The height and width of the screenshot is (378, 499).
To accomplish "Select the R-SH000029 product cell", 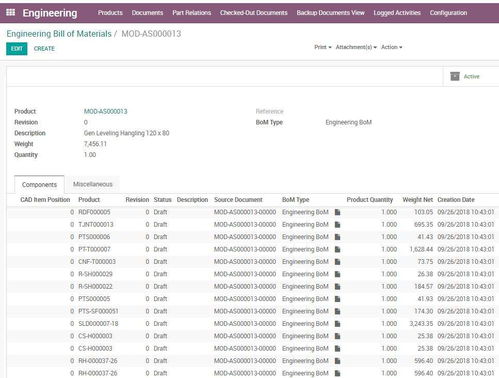I will click(95, 274).
